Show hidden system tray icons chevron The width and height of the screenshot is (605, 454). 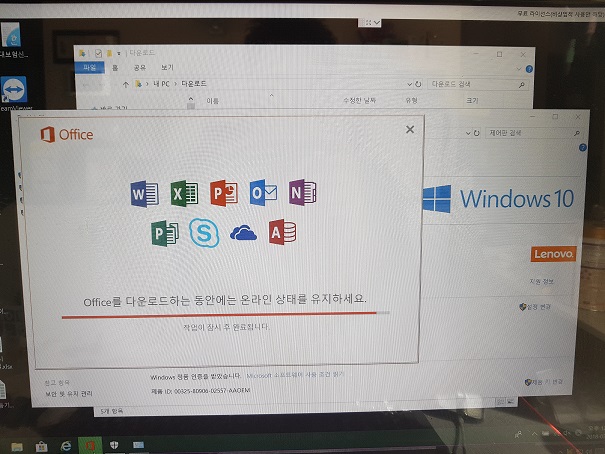pos(534,434)
